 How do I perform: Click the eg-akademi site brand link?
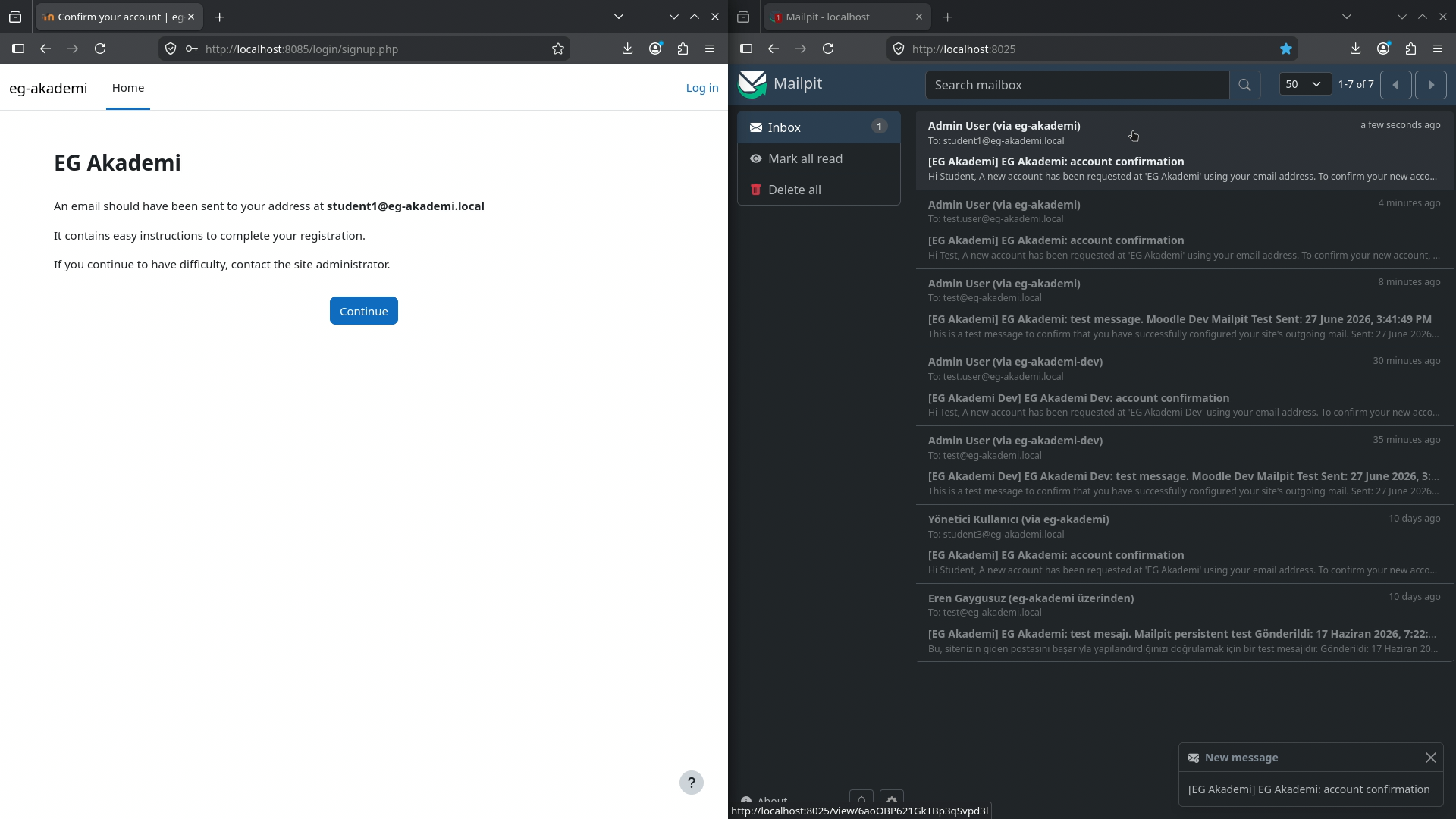pyautogui.click(x=49, y=88)
